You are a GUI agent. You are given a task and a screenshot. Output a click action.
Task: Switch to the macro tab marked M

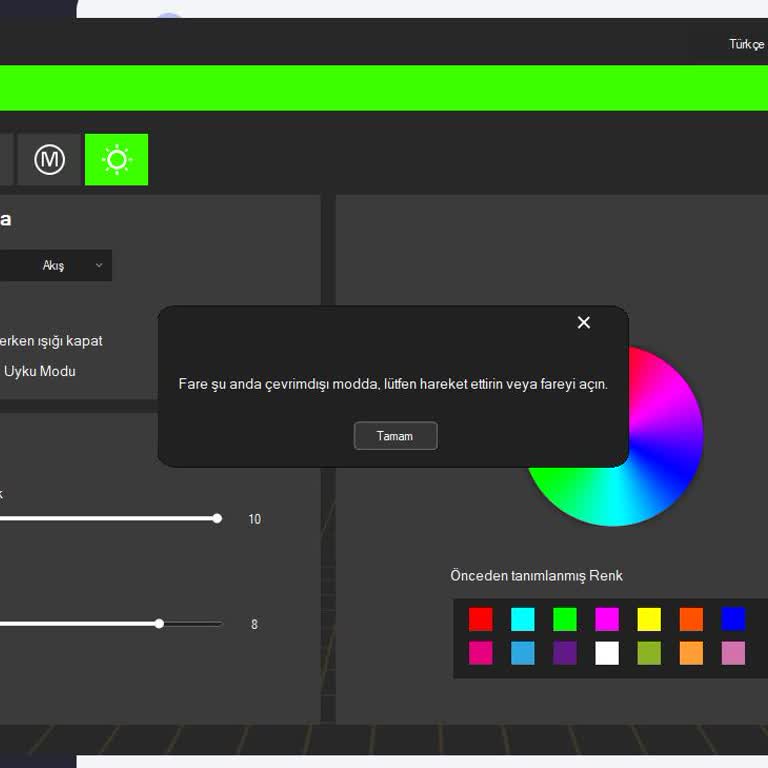[49, 160]
